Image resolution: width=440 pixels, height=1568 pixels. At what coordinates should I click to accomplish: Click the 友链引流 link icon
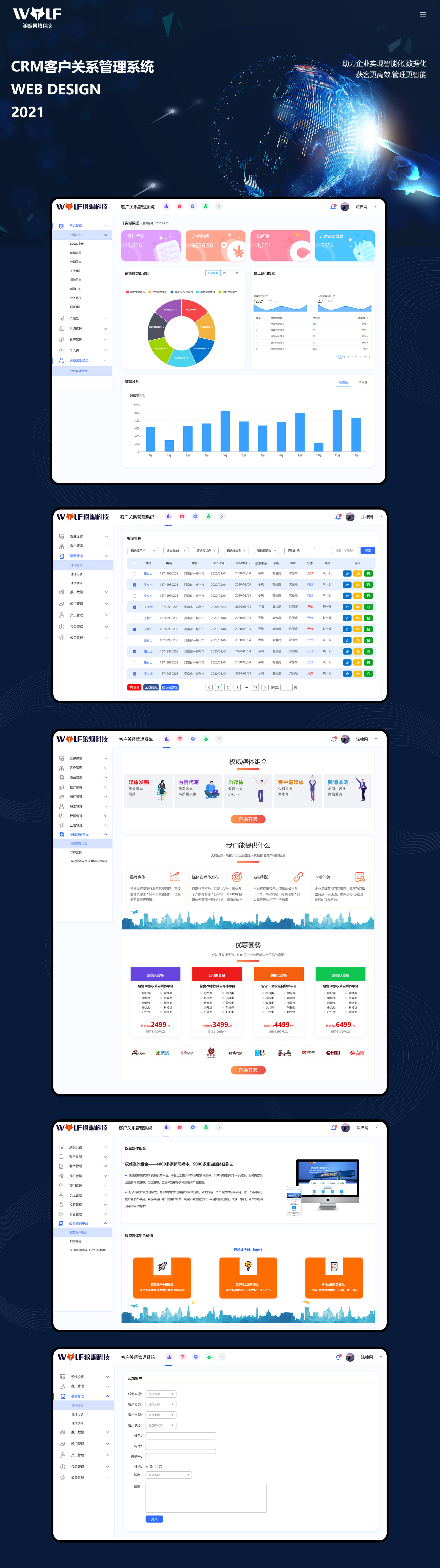pyautogui.click(x=298, y=877)
